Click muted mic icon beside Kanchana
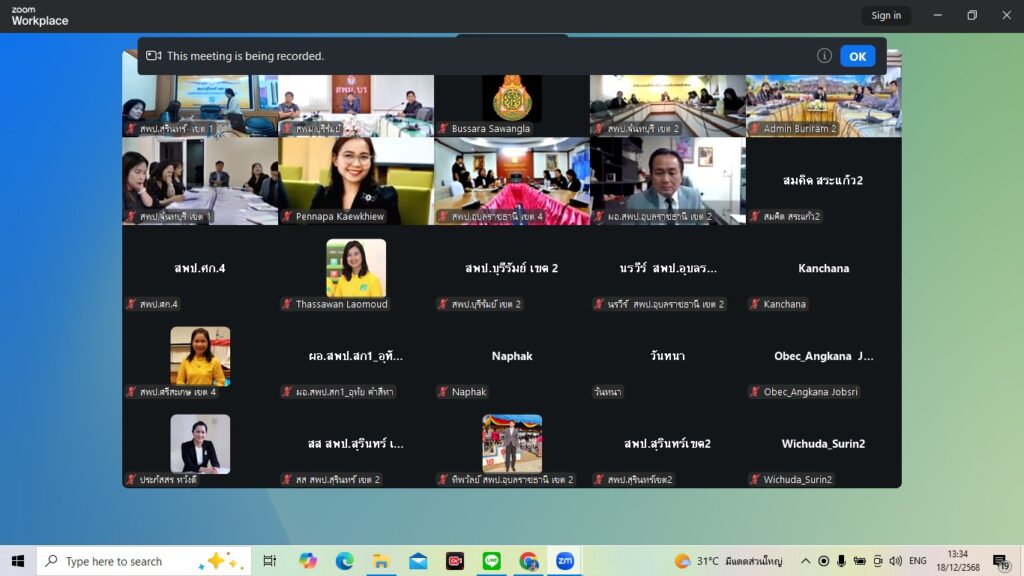1024x576 pixels. tap(755, 304)
